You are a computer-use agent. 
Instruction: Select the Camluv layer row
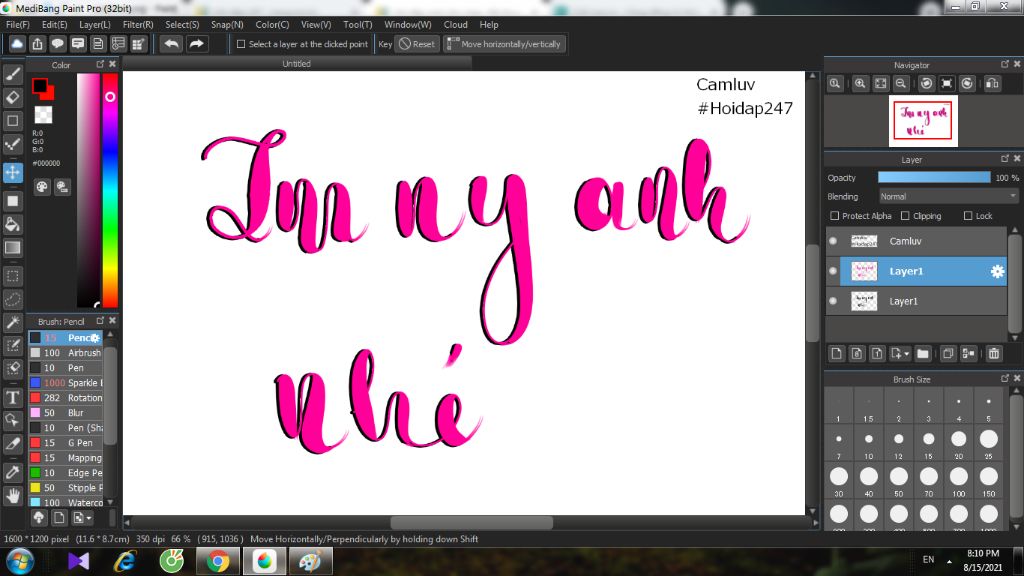(916, 241)
